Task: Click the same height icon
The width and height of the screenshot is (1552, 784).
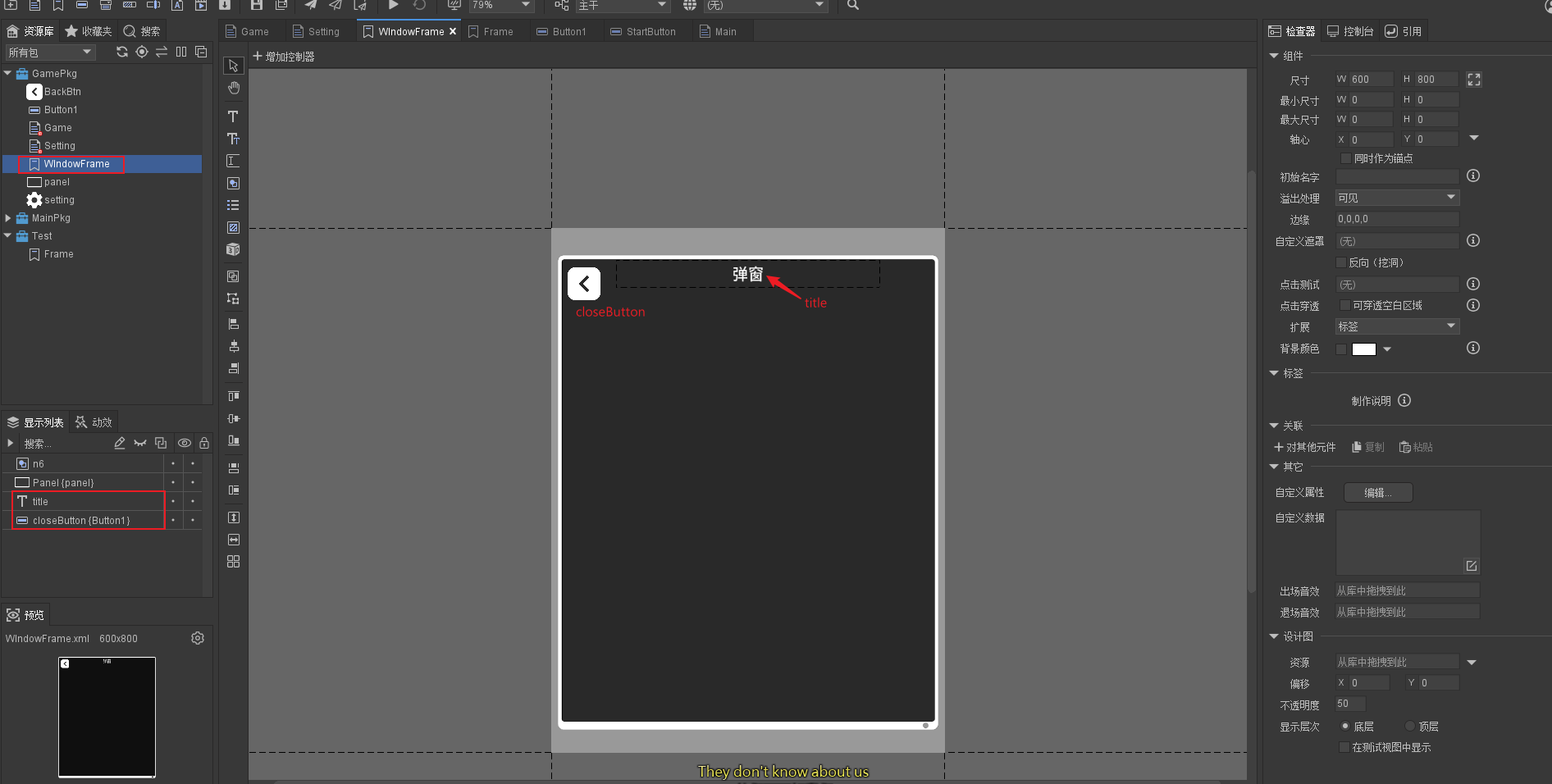Action: click(233, 517)
